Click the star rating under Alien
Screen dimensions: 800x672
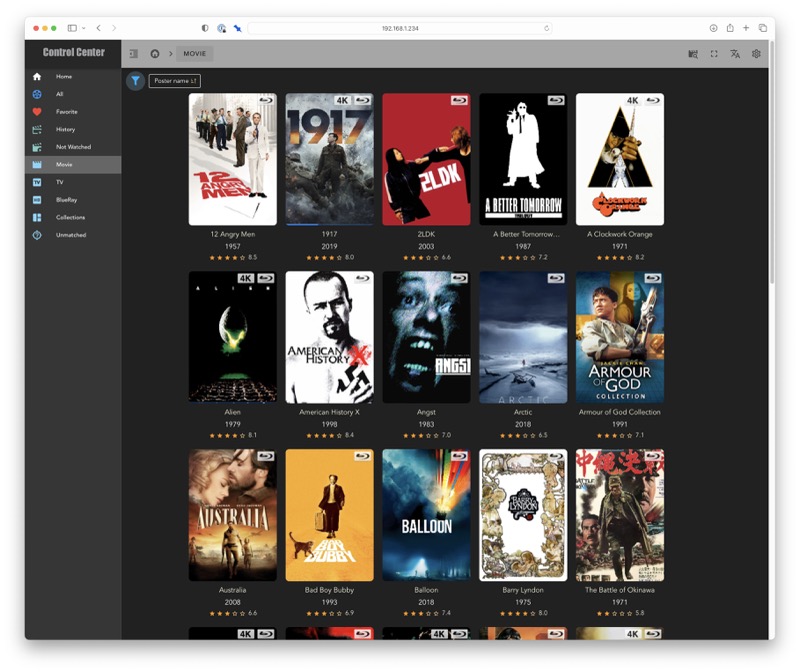[233, 435]
